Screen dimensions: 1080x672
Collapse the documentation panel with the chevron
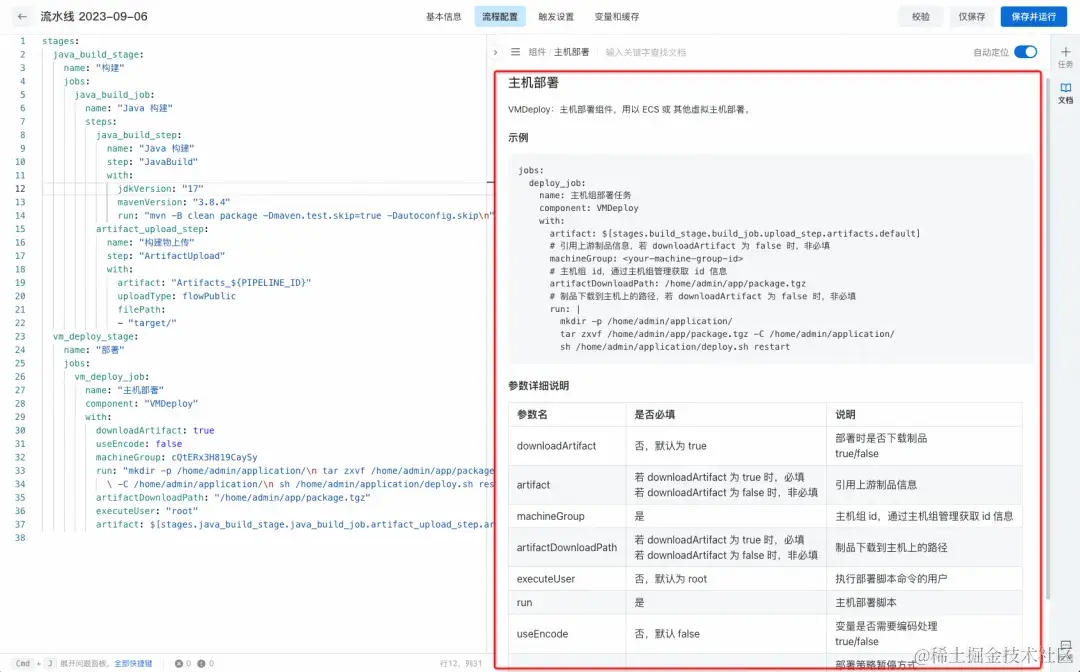coord(495,52)
